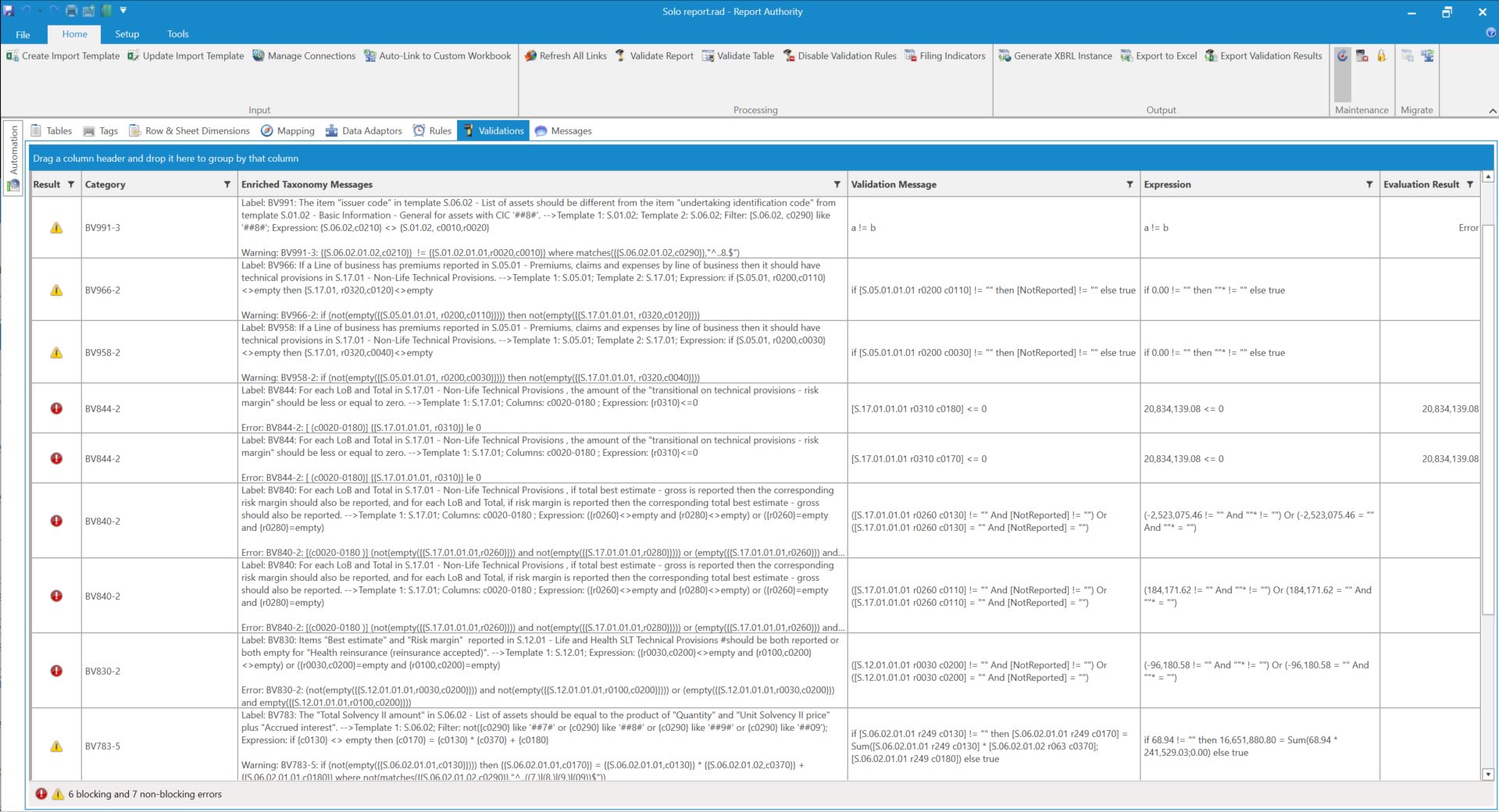Click the '6 blocking and 7 non-blocking errors' status
The image size is (1499, 812).
coord(145,795)
